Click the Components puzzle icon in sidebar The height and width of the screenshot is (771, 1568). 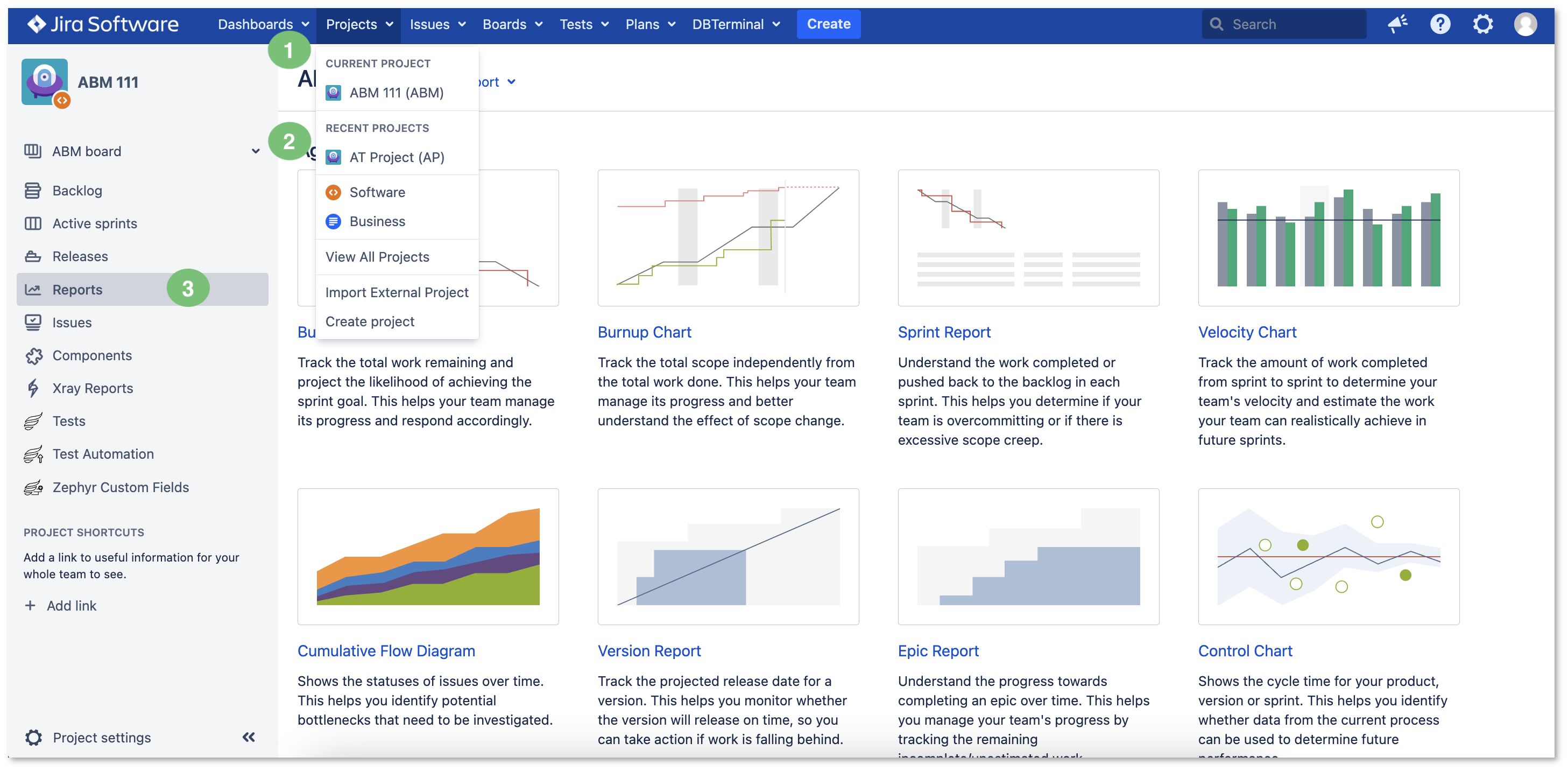[33, 355]
